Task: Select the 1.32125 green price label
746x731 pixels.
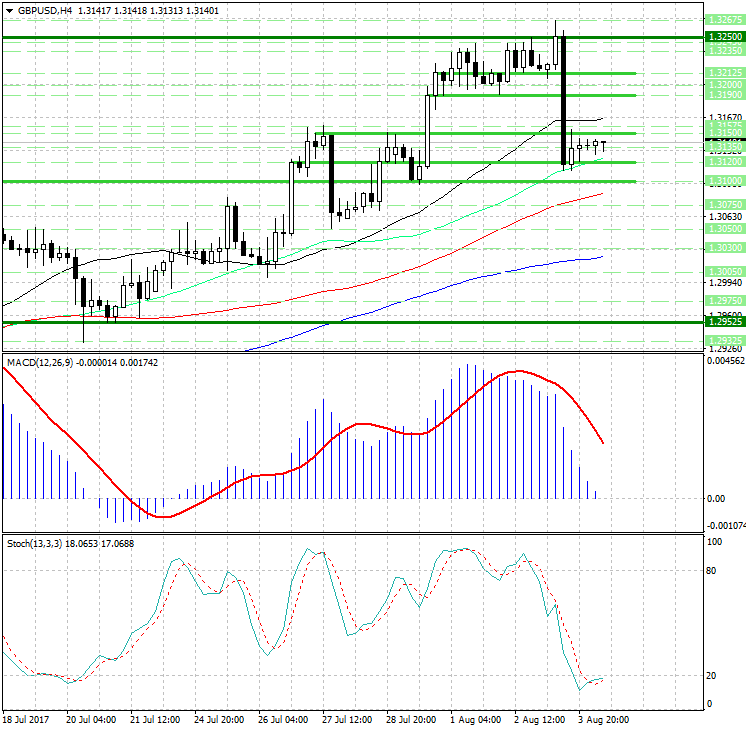Action: coord(723,73)
